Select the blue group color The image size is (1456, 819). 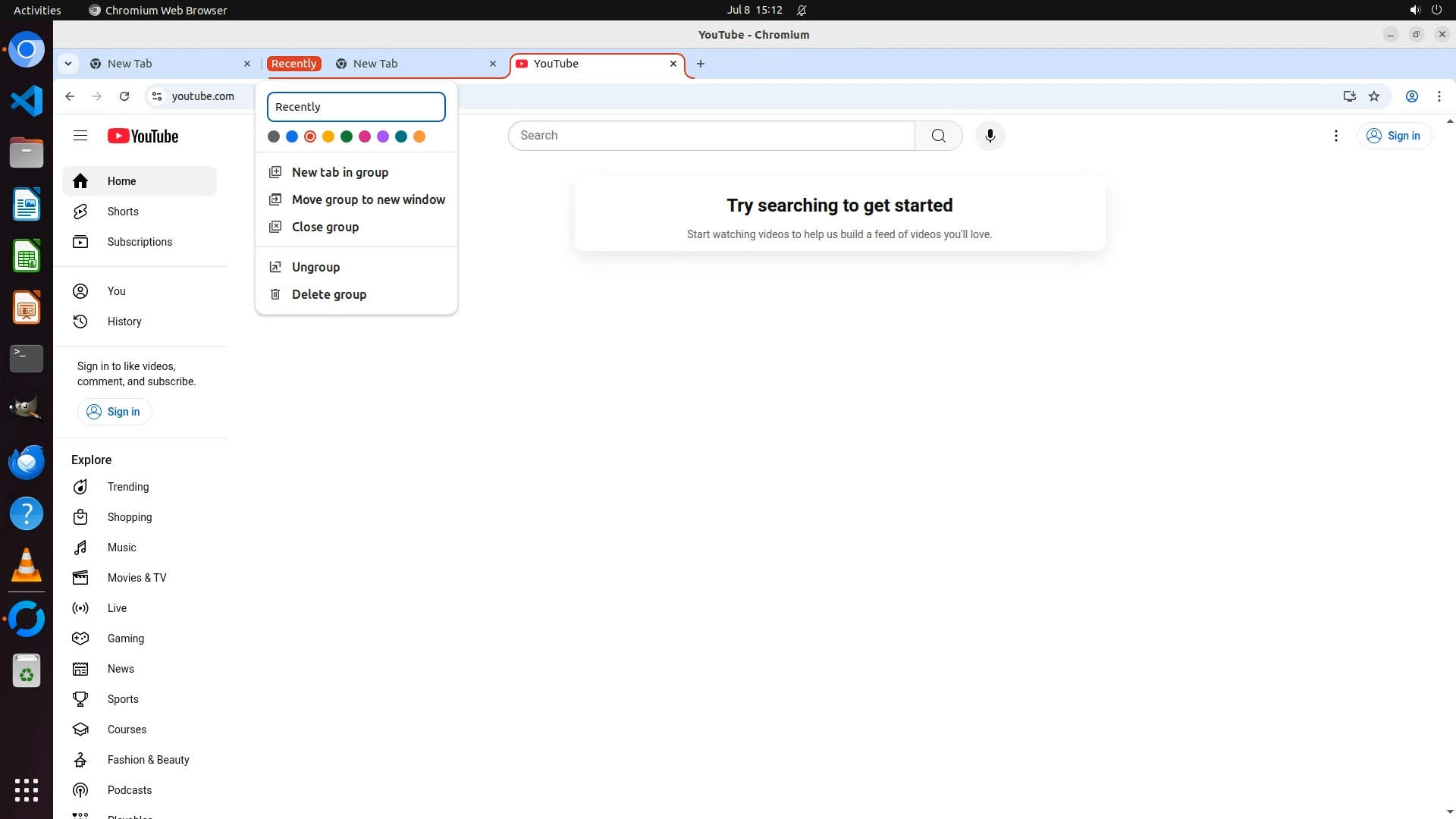click(x=292, y=136)
